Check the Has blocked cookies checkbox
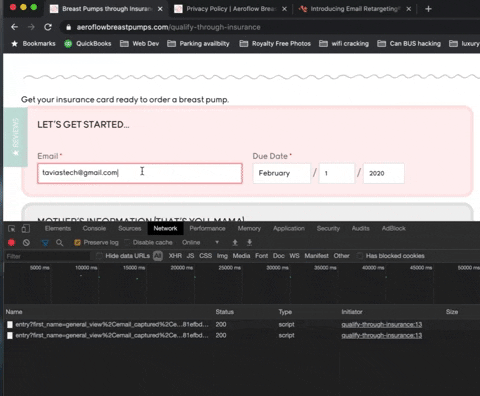 (x=360, y=256)
